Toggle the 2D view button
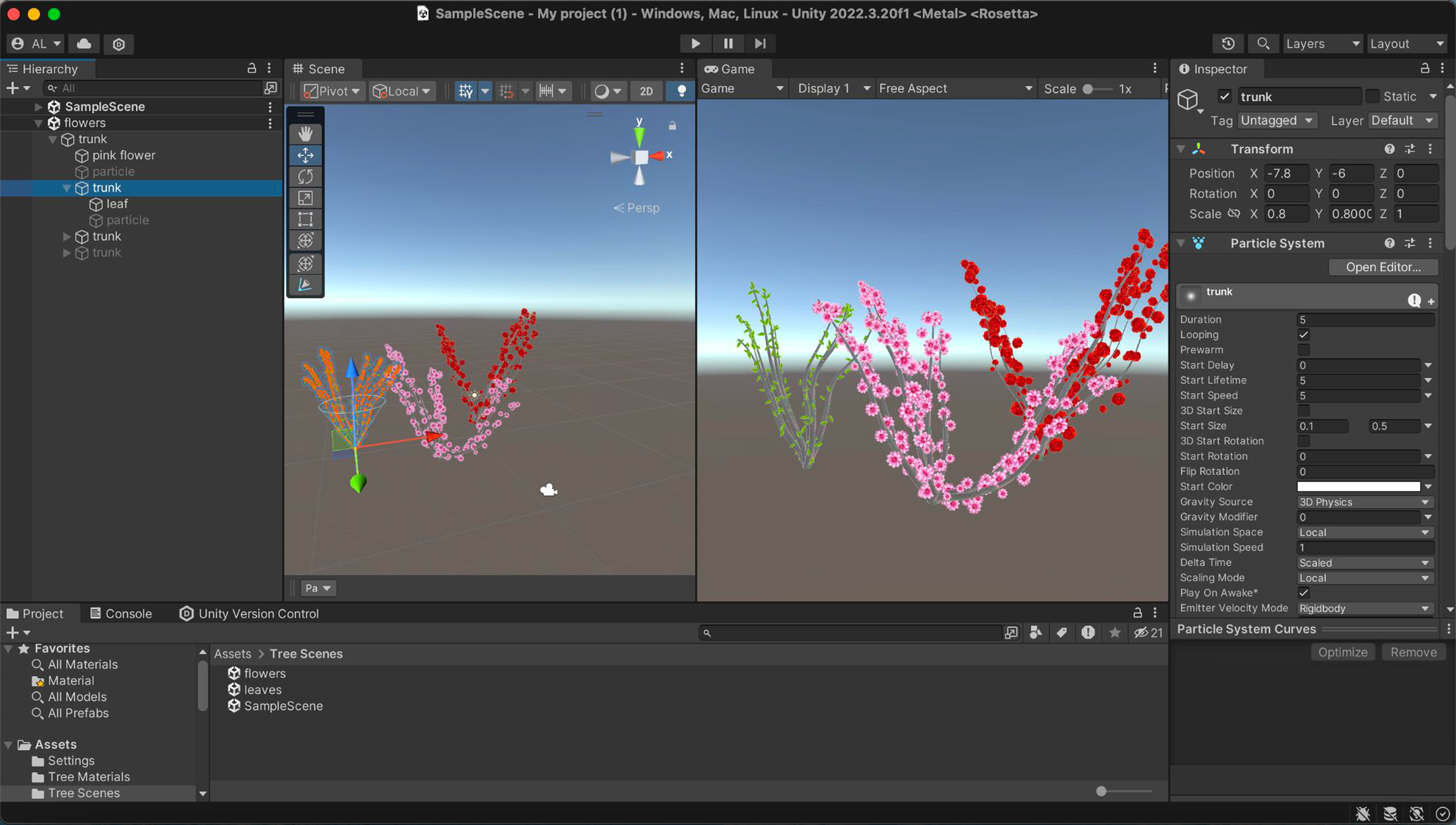The height and width of the screenshot is (825, 1456). tap(646, 91)
